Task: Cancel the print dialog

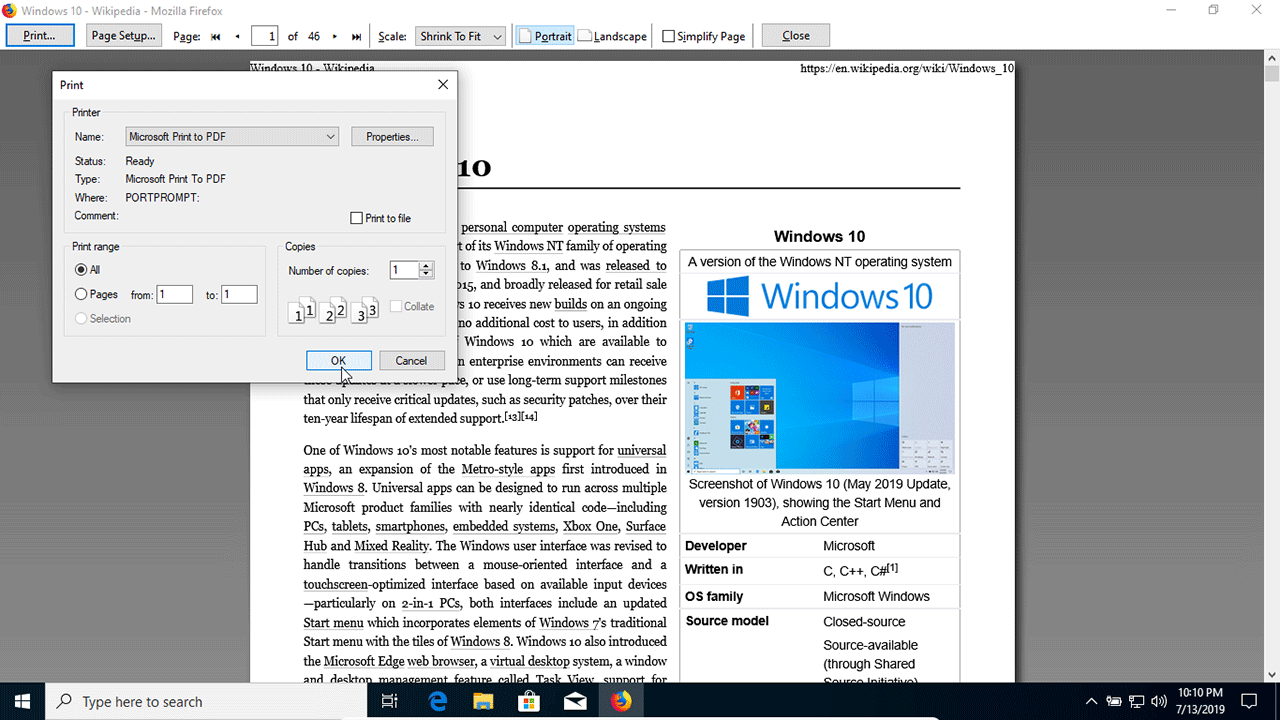Action: [411, 360]
